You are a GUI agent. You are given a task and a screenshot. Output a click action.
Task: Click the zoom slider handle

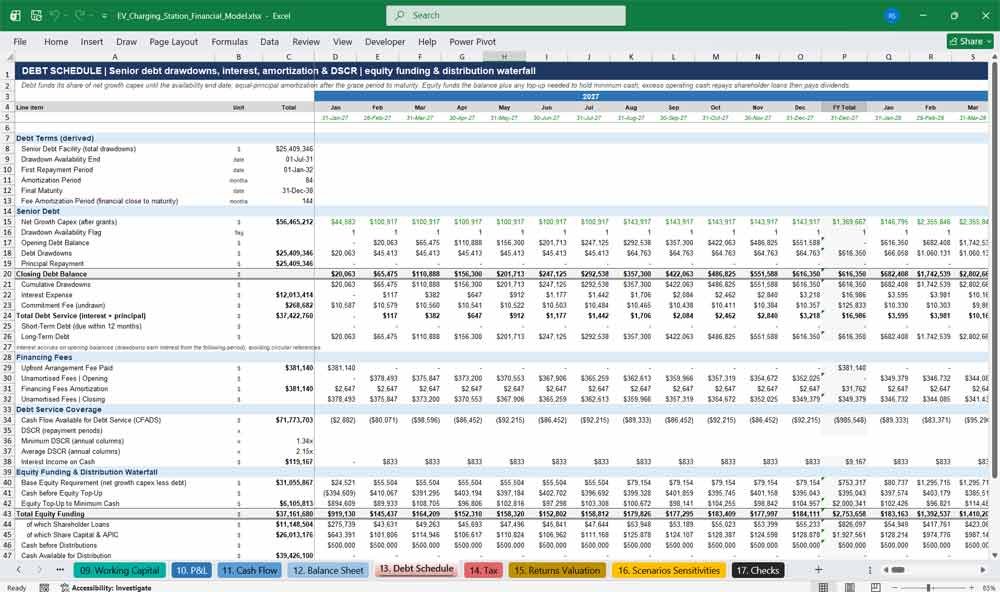point(929,587)
